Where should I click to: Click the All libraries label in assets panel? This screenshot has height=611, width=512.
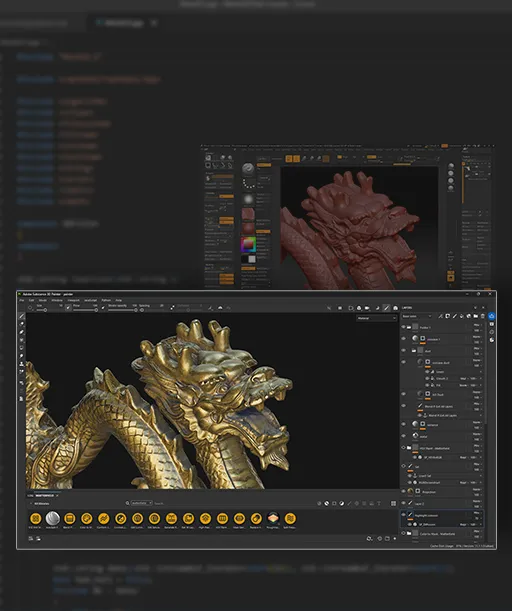point(41,503)
